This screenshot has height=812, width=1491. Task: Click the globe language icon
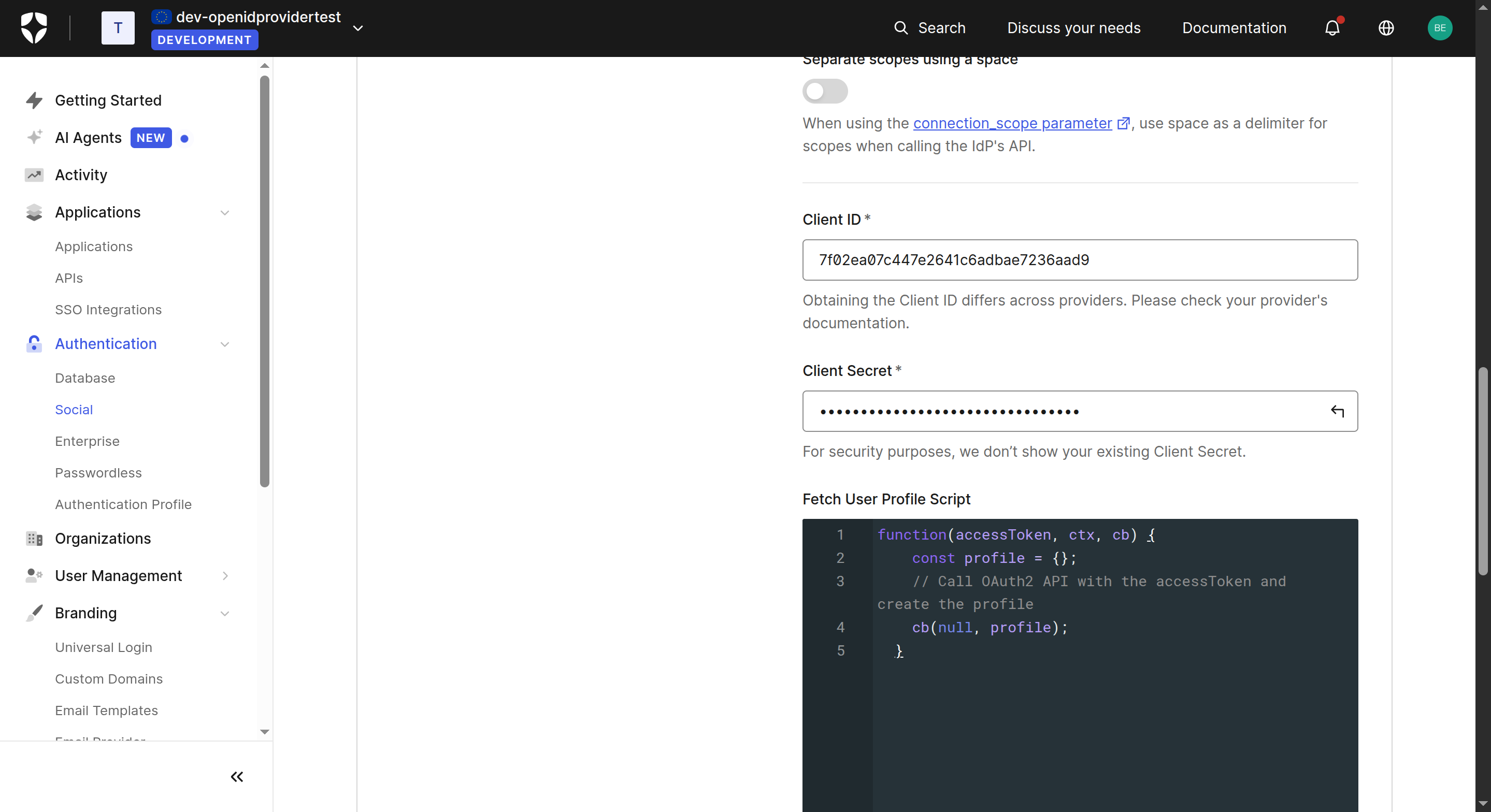pyautogui.click(x=1386, y=28)
